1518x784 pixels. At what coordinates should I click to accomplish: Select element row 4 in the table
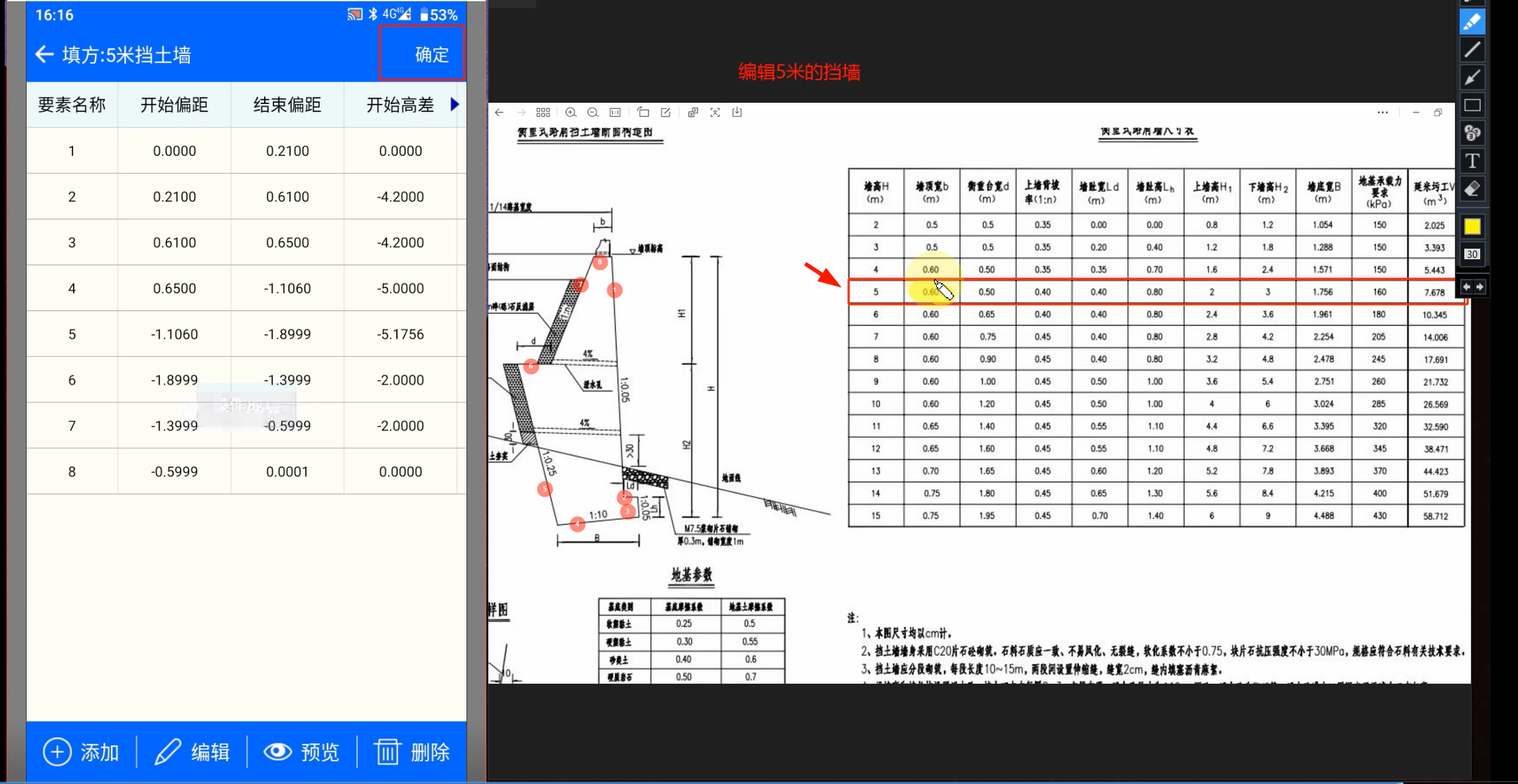[247, 288]
